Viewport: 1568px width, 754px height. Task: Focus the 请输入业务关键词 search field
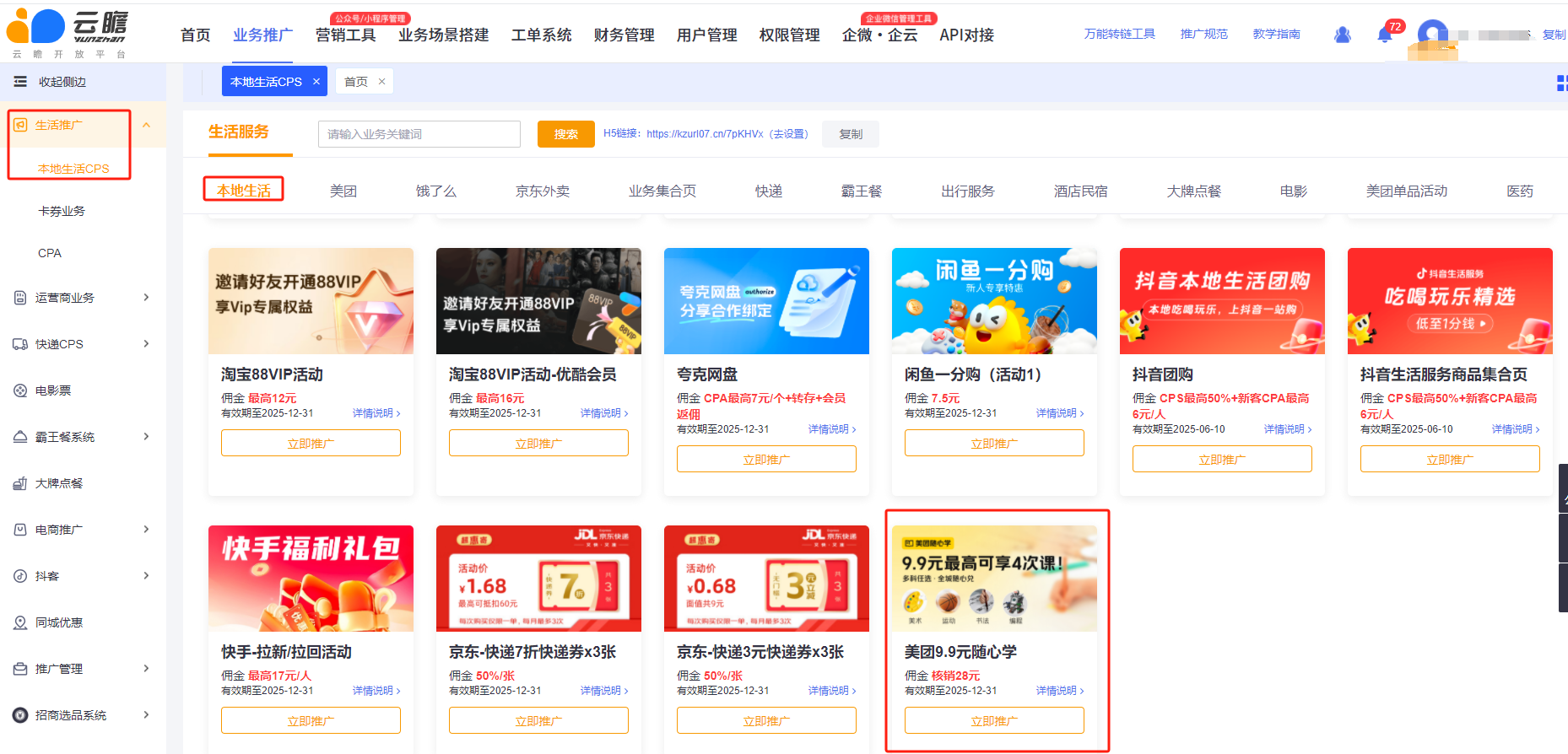pyautogui.click(x=419, y=134)
